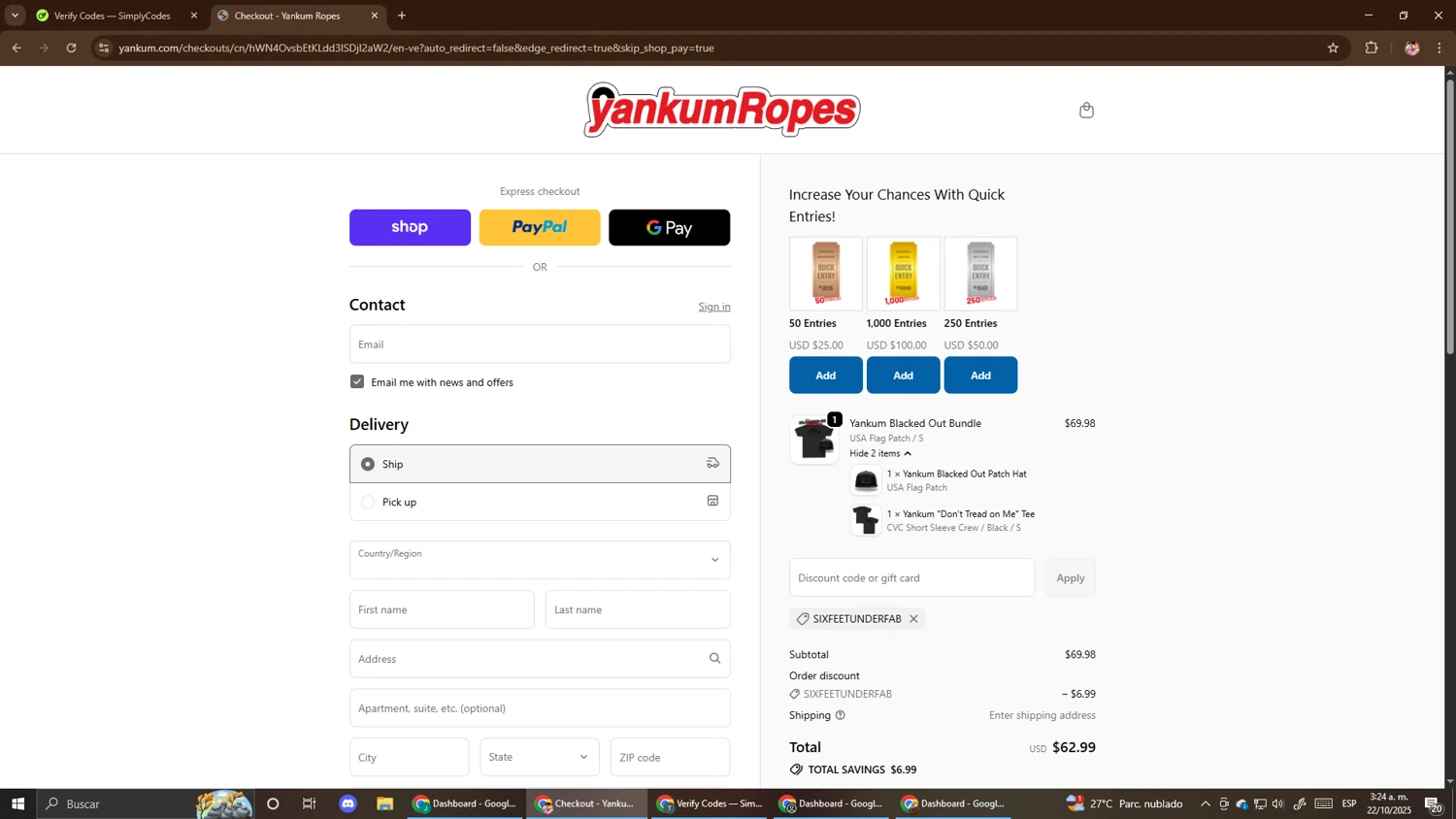Click the 50 Entries quick entry image
The height and width of the screenshot is (819, 1456).
tap(826, 274)
